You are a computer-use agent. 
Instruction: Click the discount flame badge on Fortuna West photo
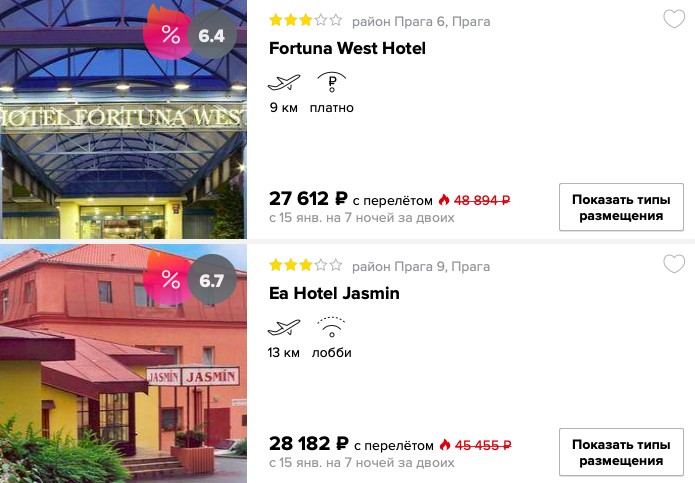[x=167, y=33]
